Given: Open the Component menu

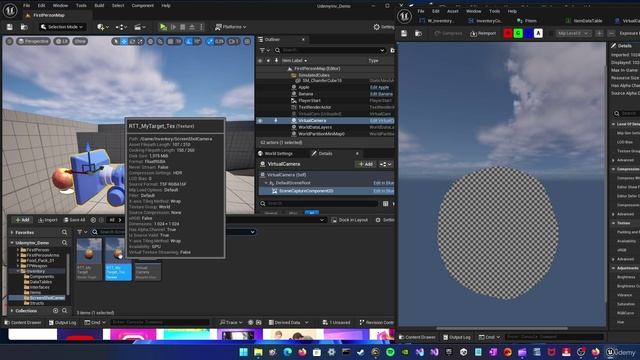Looking at the screenshot, I should [x=142, y=6].
